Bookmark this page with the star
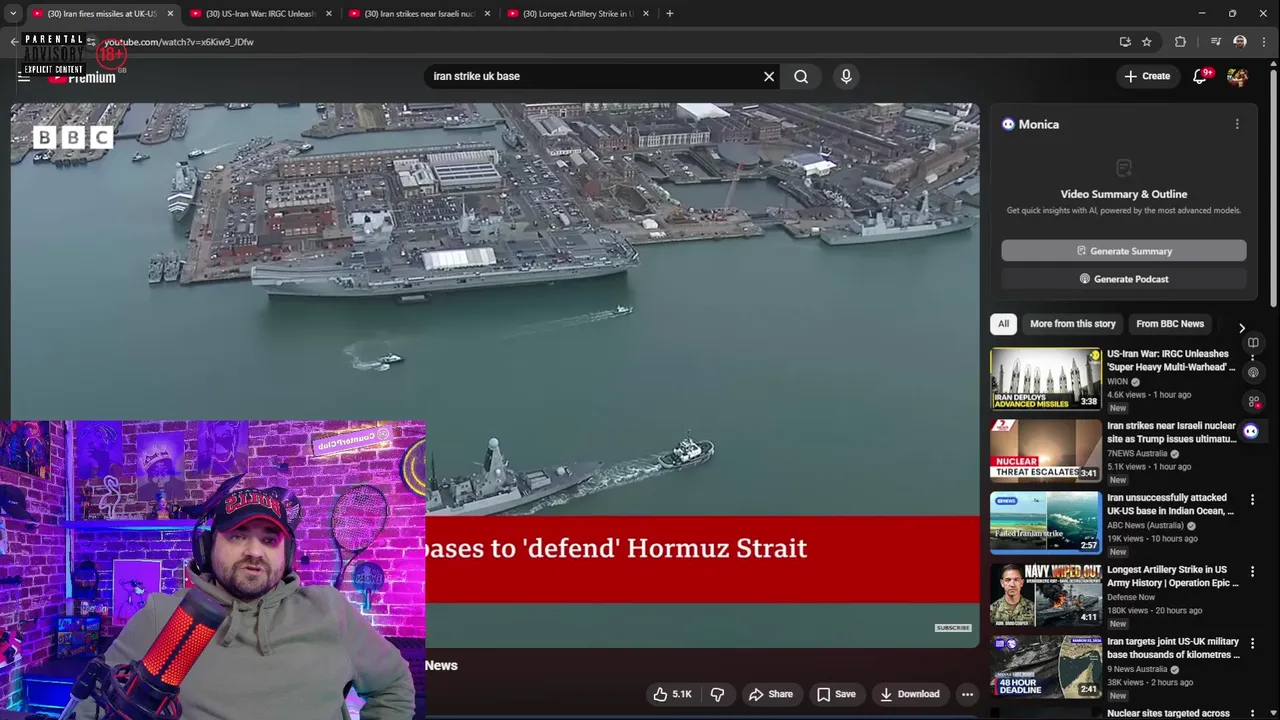Screen dimensions: 1280x720 (1147, 42)
